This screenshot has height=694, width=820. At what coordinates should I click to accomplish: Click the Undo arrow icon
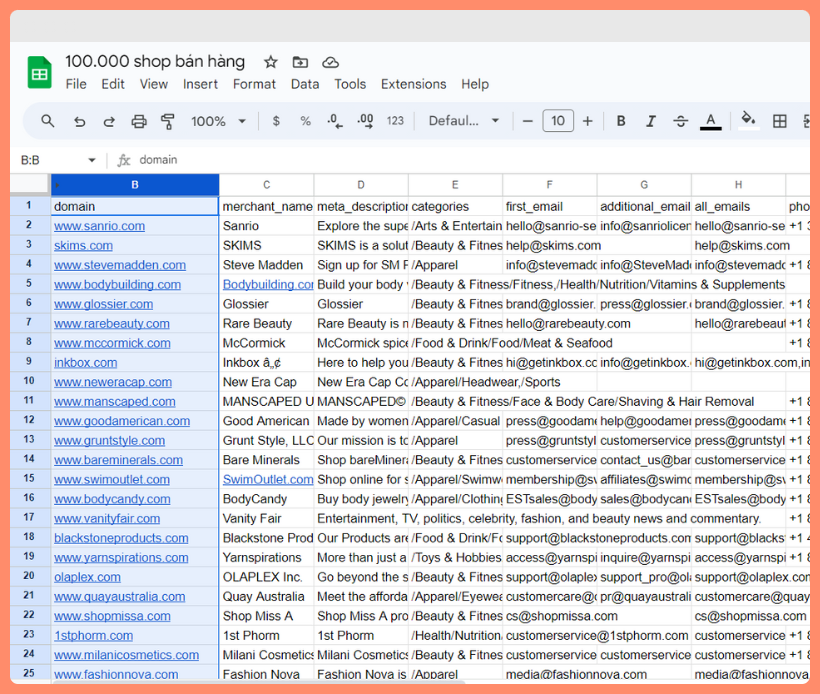tap(79, 121)
